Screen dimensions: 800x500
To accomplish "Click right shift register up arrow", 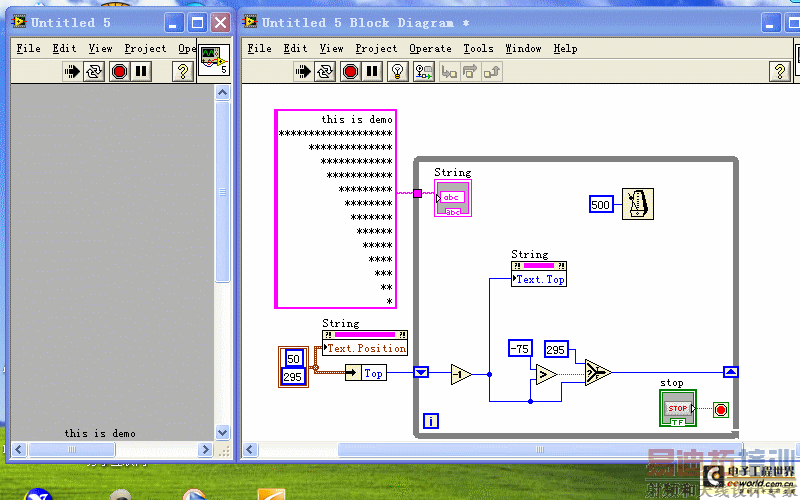I will (731, 373).
